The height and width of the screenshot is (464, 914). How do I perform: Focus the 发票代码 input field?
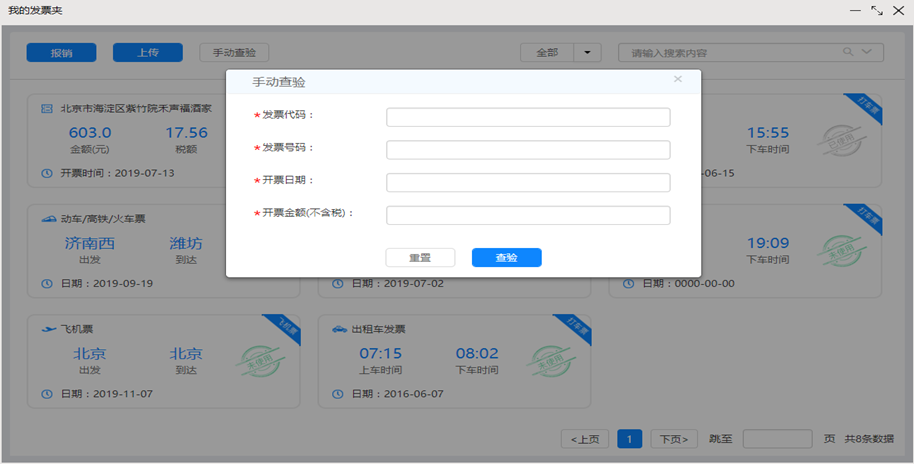528,117
